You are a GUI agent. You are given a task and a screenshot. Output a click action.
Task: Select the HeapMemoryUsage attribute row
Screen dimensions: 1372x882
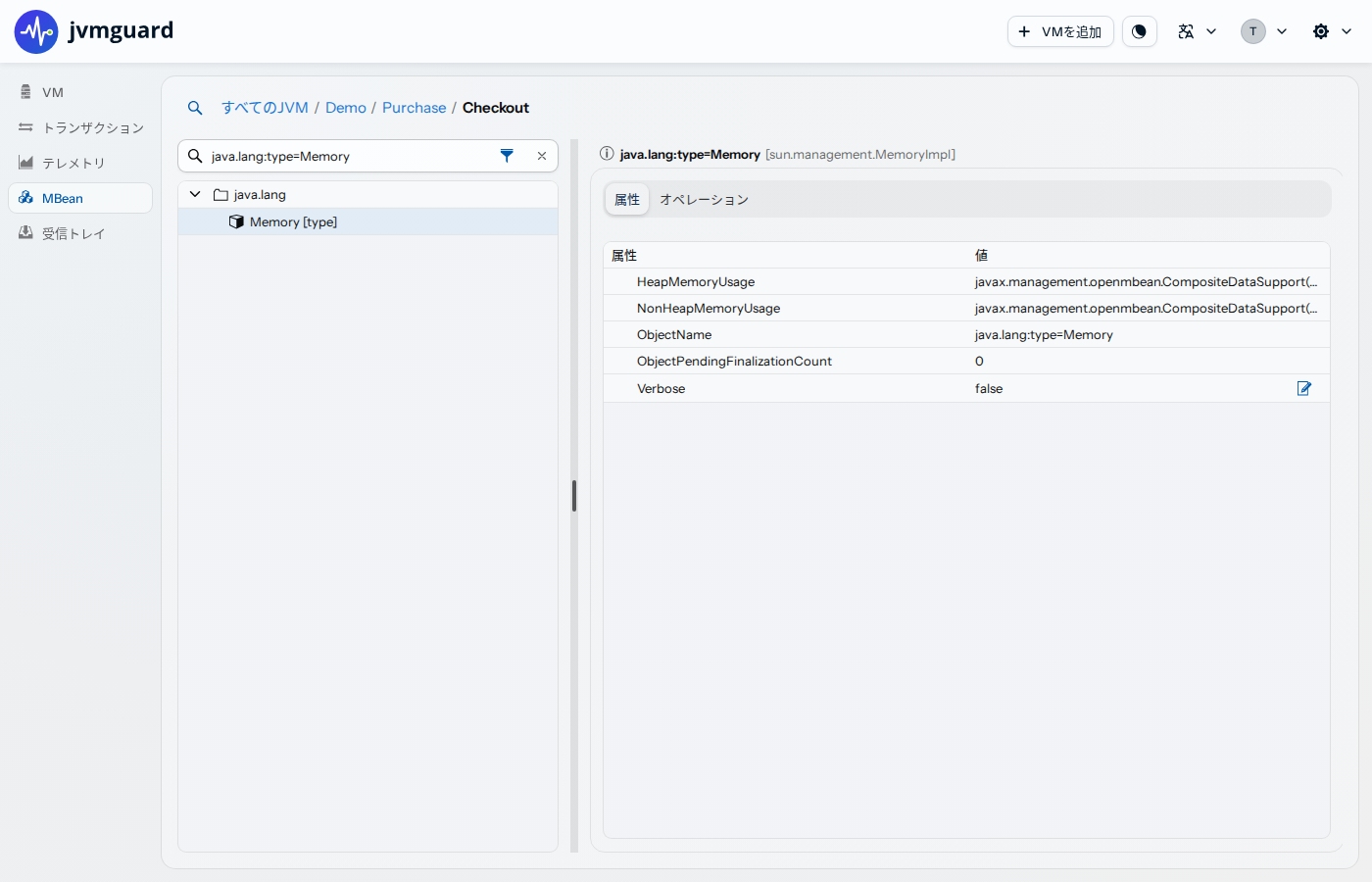966,281
